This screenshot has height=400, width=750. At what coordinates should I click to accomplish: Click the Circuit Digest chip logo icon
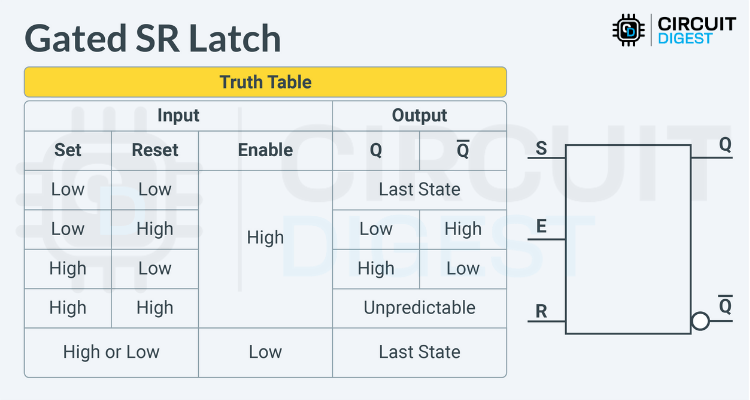[x=629, y=30]
